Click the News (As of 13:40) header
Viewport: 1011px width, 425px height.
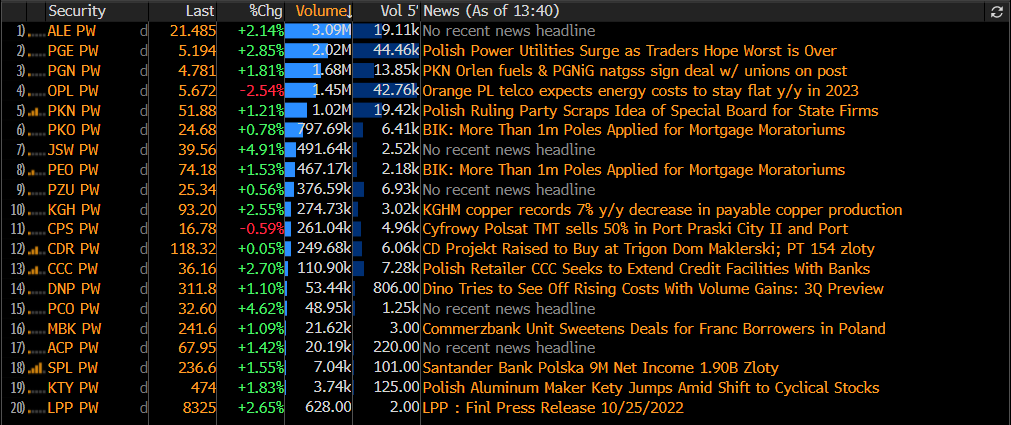[x=491, y=11]
